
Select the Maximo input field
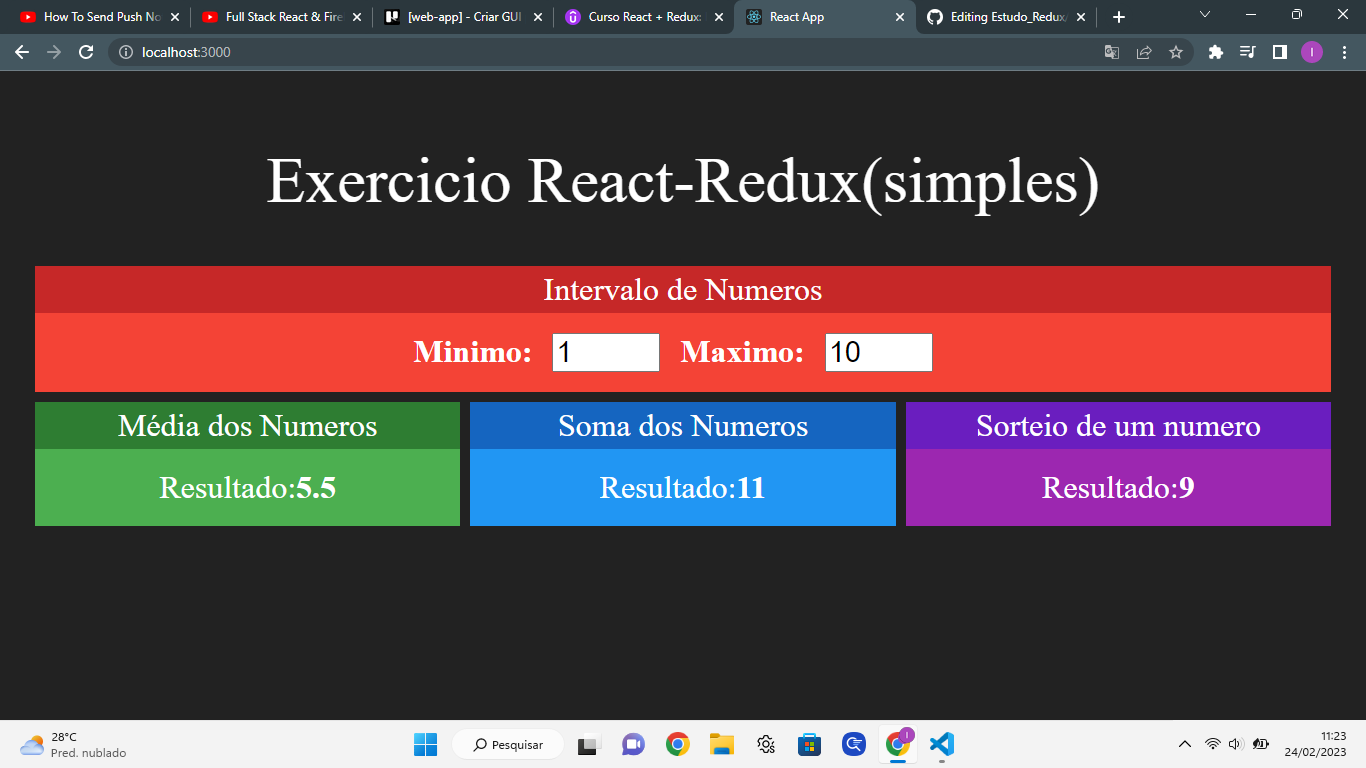pos(878,352)
